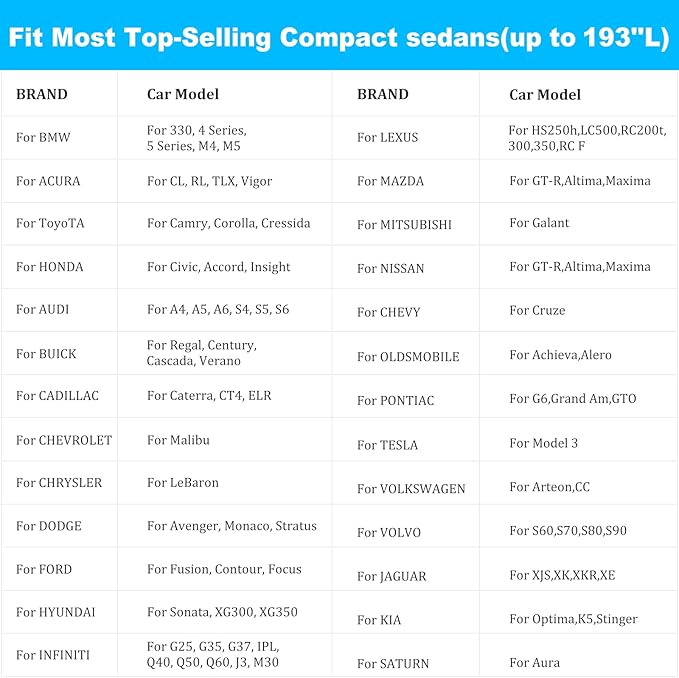Image resolution: width=679 pixels, height=678 pixels.
Task: Click the For HONDA brand cell
Action: (59, 266)
